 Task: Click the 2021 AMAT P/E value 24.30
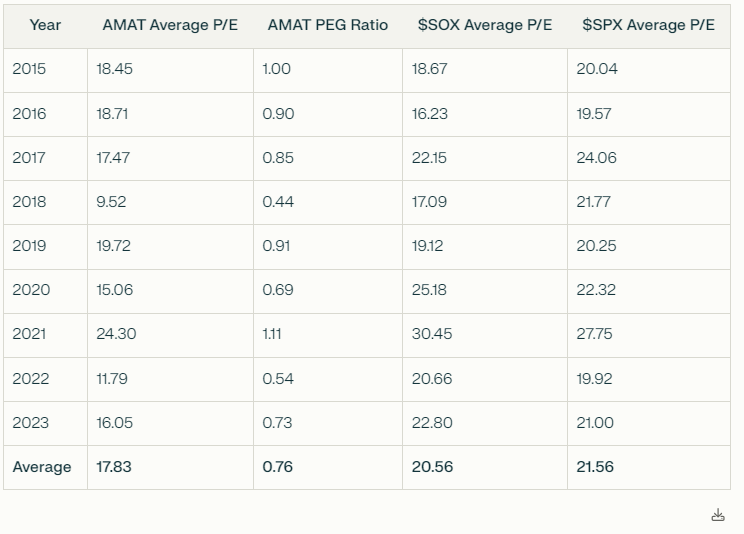pyautogui.click(x=116, y=334)
